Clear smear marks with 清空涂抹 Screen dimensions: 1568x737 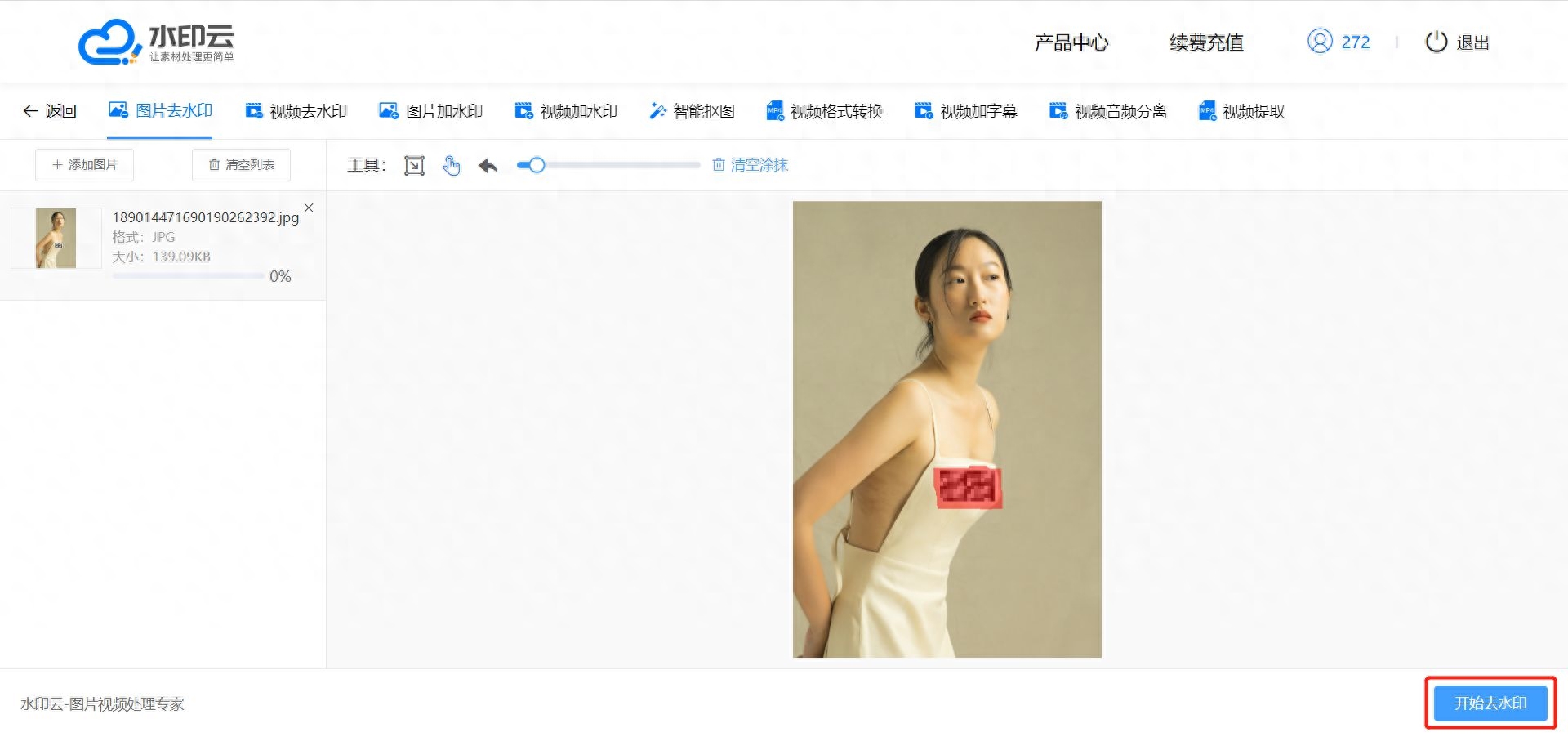pos(750,165)
